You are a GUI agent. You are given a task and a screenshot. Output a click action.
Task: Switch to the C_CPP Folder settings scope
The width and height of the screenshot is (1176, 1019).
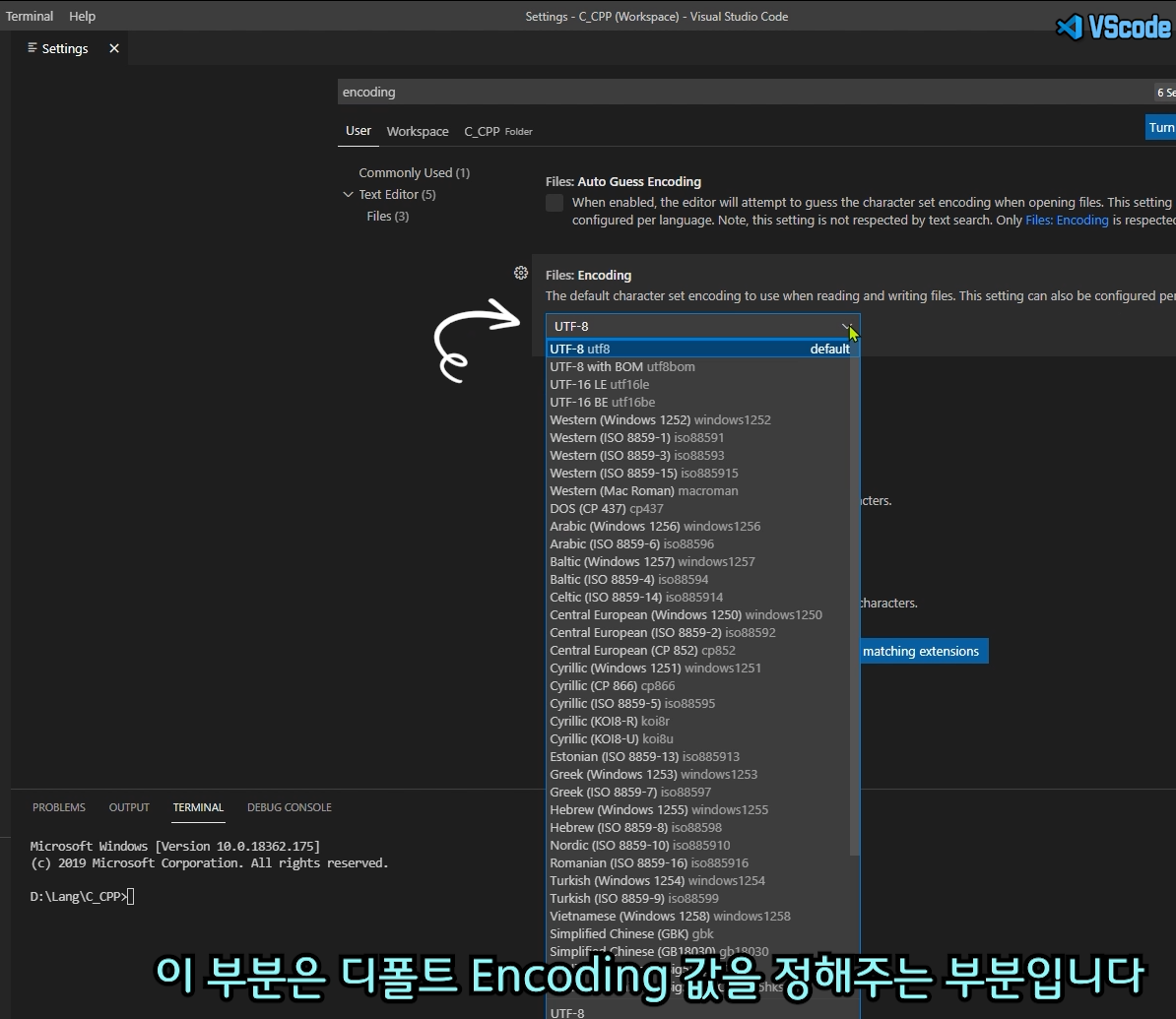pos(498,131)
